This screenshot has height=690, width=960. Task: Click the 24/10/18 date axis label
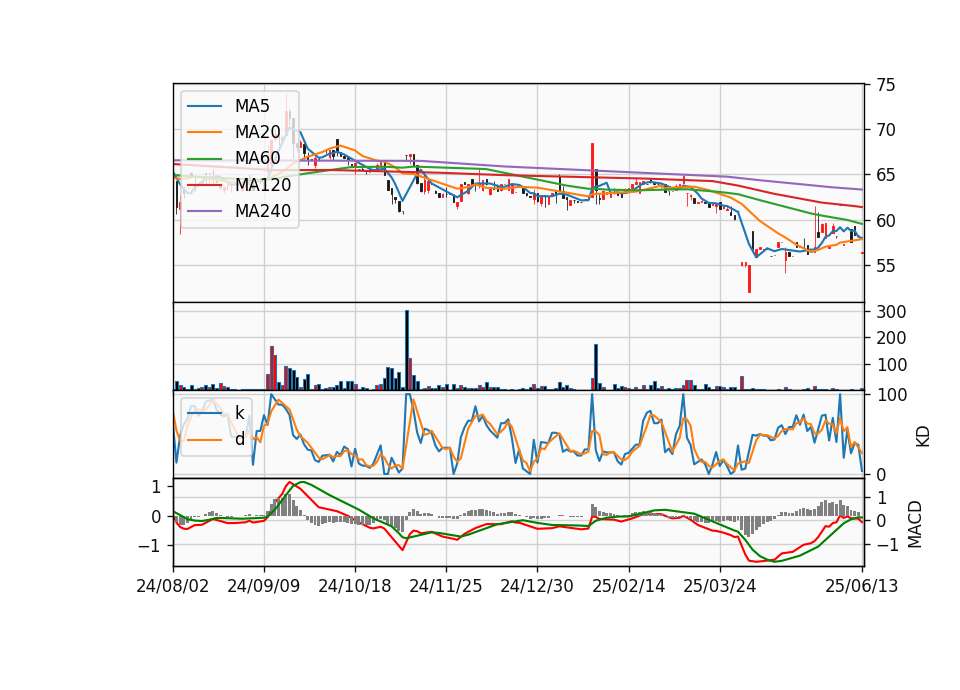pyautogui.click(x=354, y=587)
